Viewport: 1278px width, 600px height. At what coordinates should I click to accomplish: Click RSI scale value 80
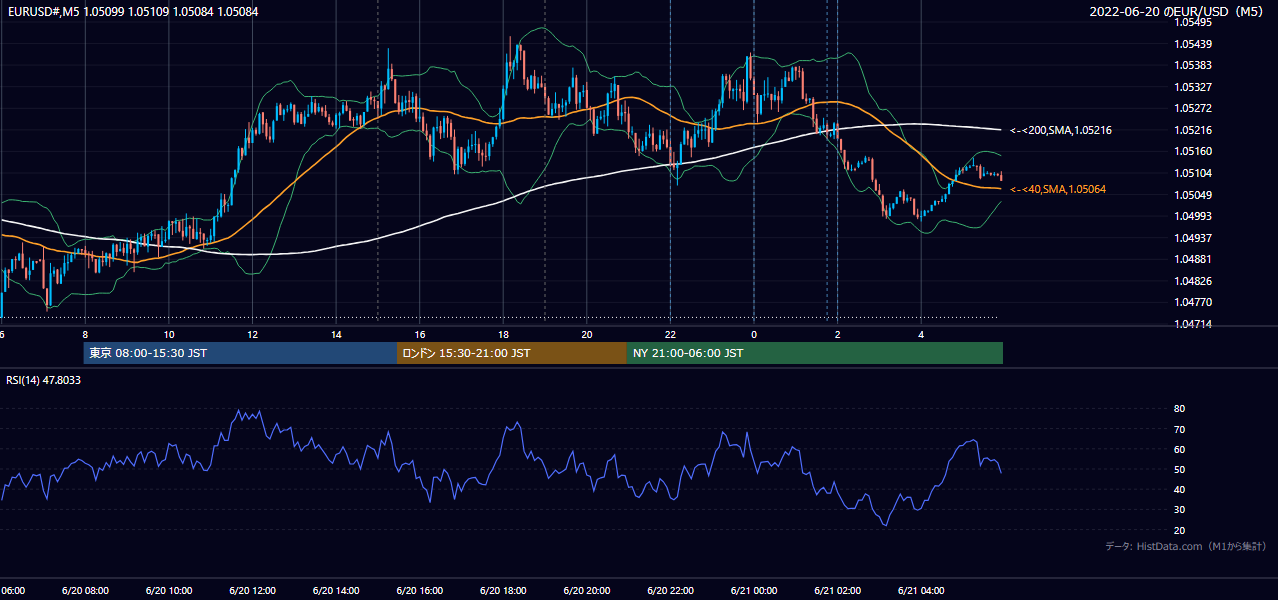click(x=1179, y=409)
